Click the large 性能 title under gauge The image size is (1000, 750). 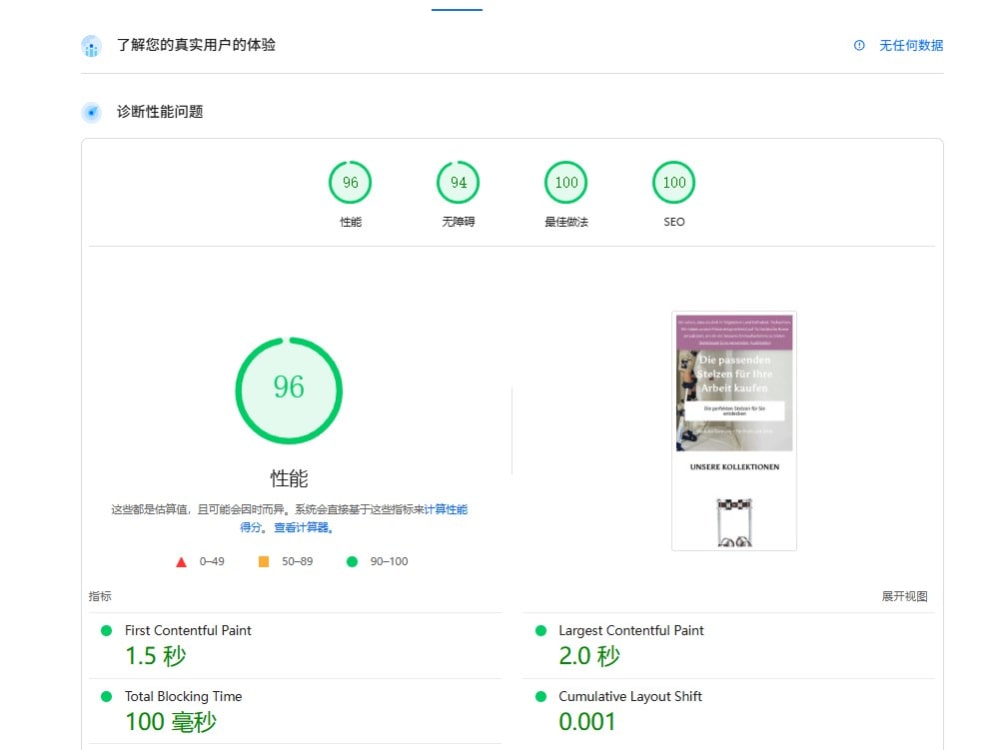[x=289, y=478]
